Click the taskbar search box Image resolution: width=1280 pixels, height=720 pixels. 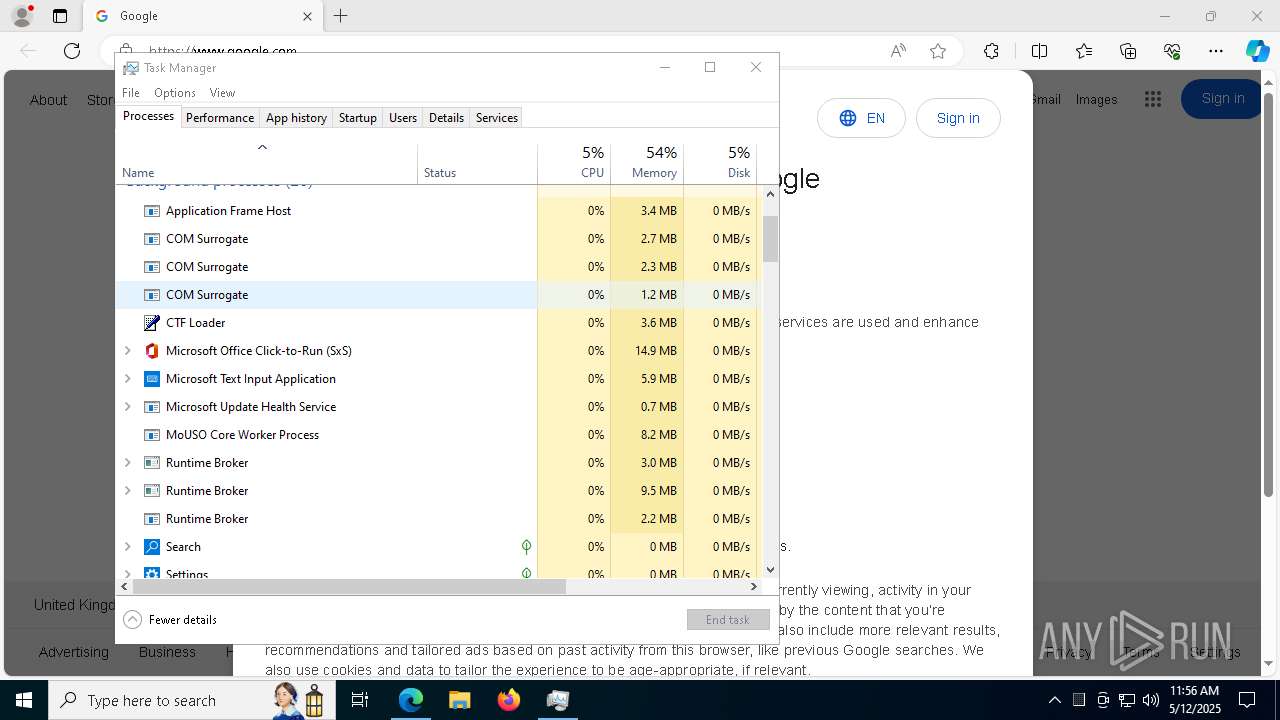(x=190, y=700)
